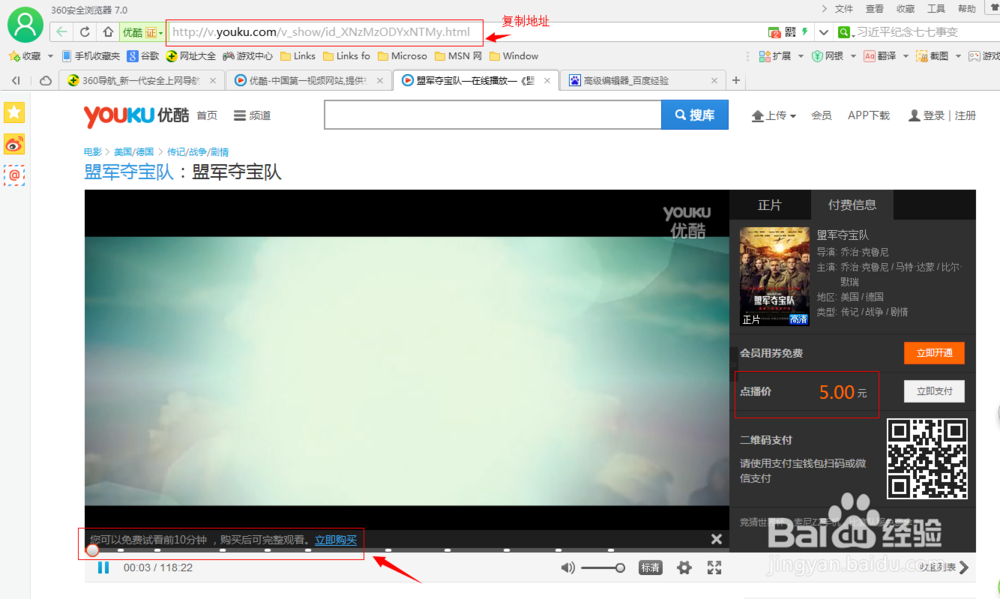This screenshot has height=599, width=1000.
Task: Open 首页 Youku home link
Action: (x=207, y=115)
